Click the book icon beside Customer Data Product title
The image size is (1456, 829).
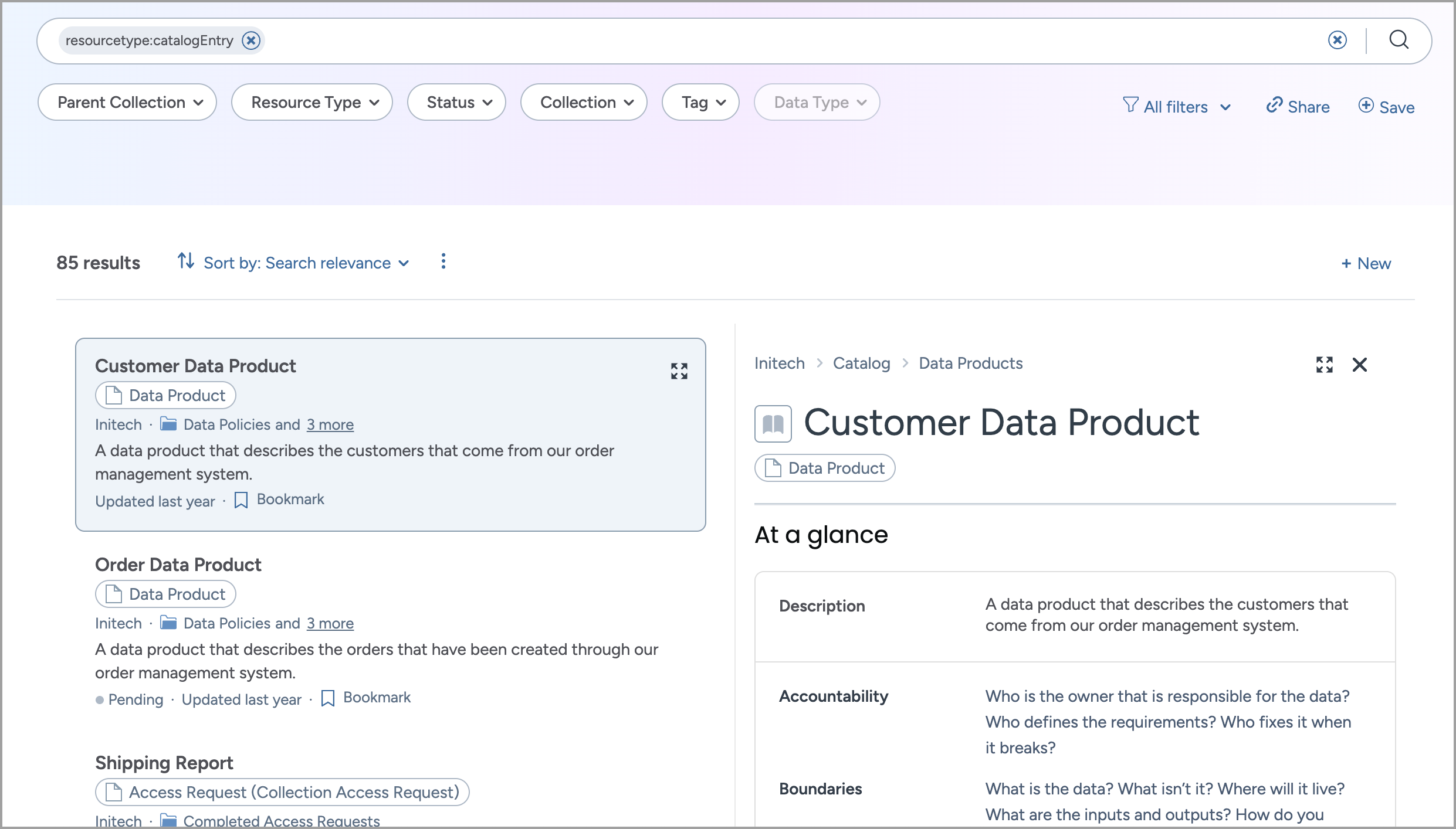click(773, 423)
